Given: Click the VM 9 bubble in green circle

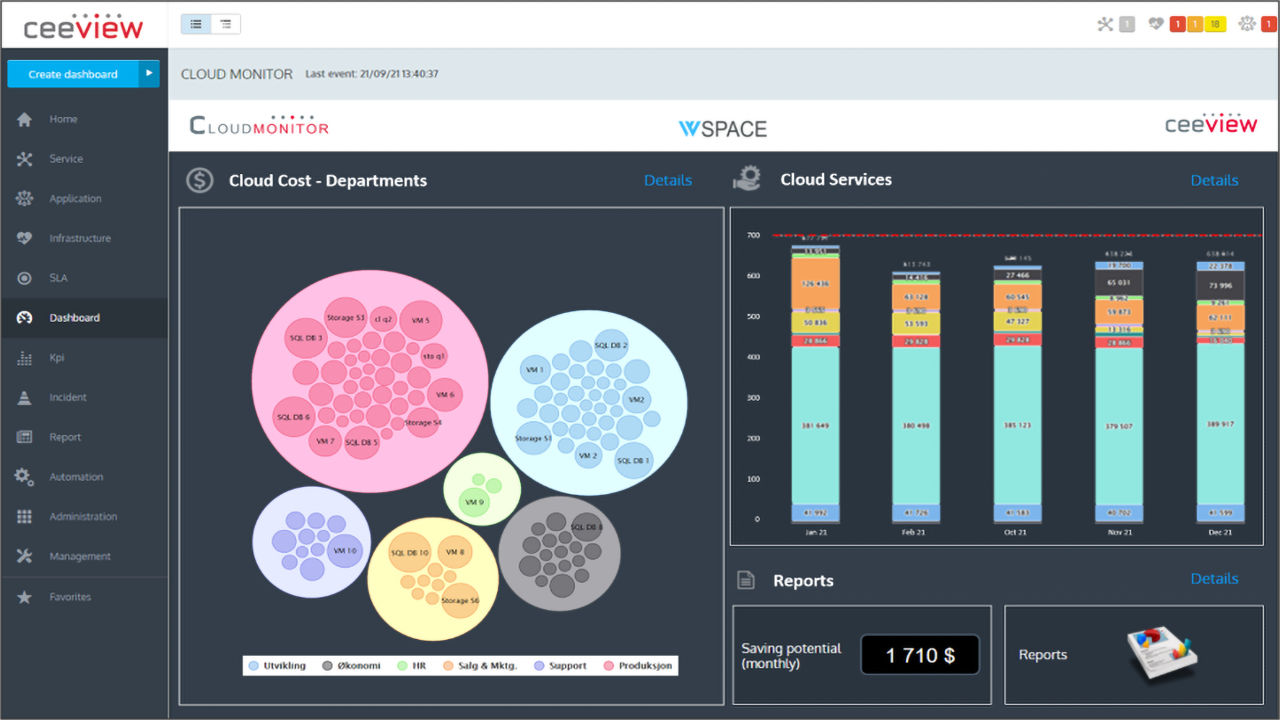Looking at the screenshot, I should [x=474, y=502].
